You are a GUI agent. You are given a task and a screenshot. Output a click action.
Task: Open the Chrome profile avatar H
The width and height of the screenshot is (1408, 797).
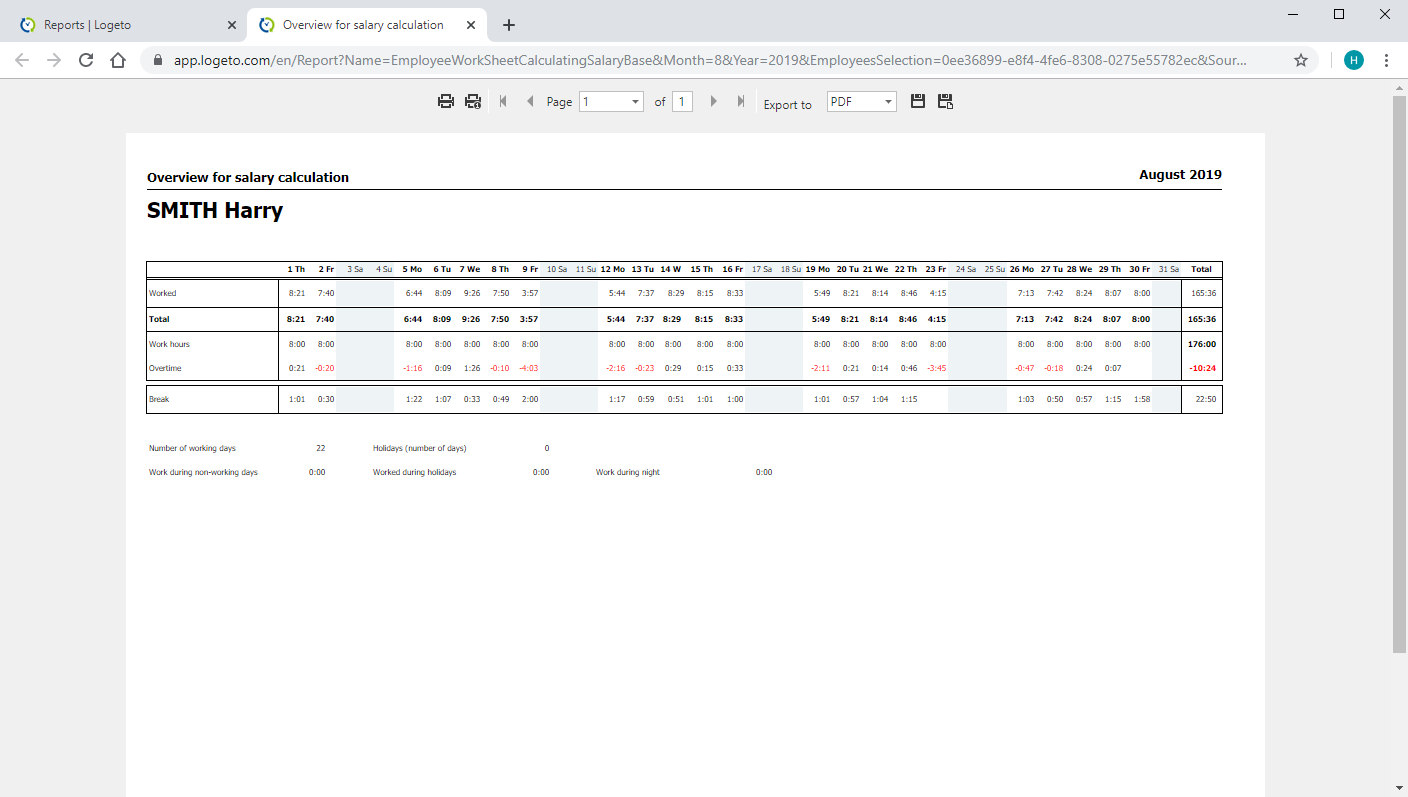[1354, 60]
